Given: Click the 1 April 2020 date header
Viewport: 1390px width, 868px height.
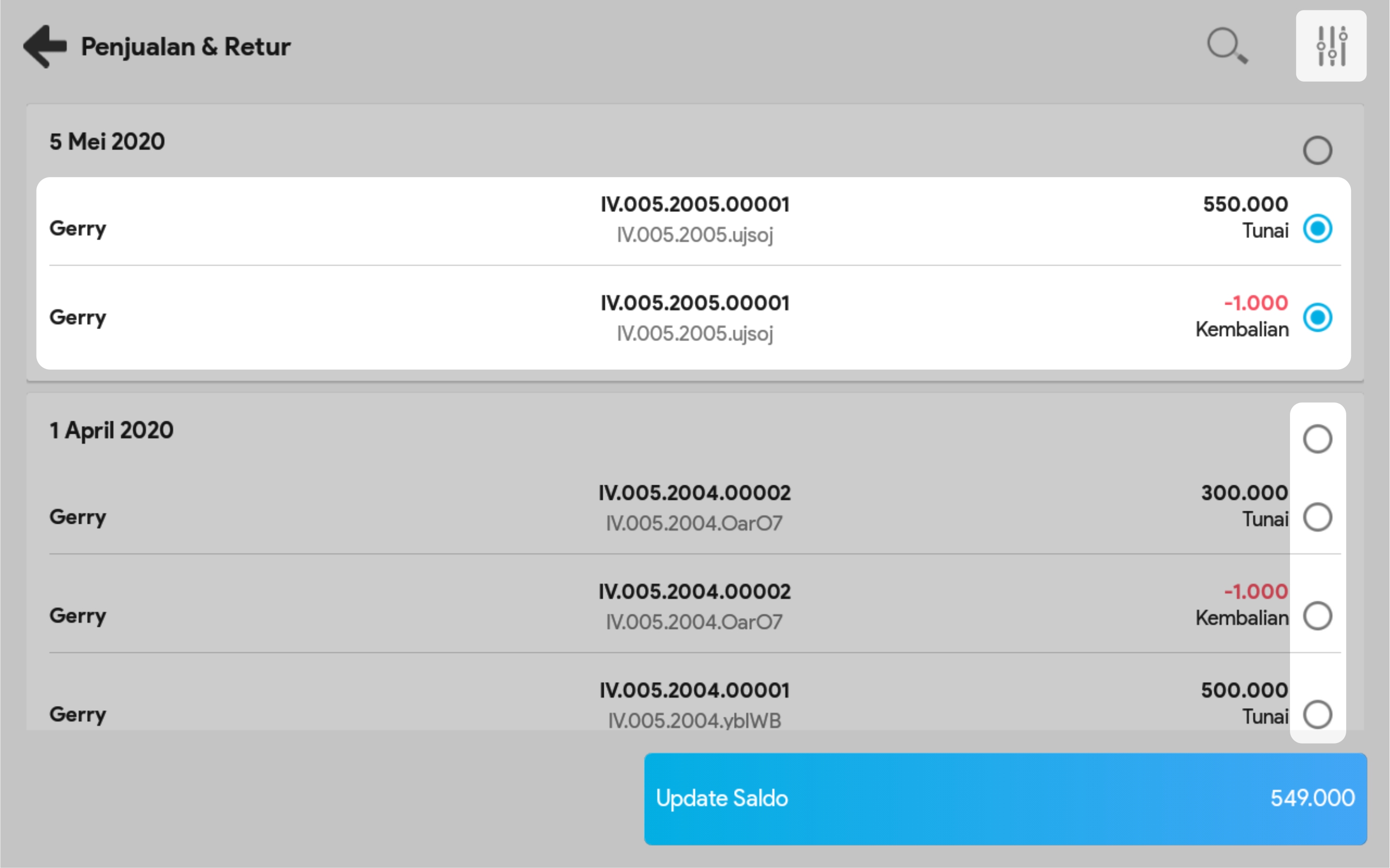Looking at the screenshot, I should pos(111,431).
